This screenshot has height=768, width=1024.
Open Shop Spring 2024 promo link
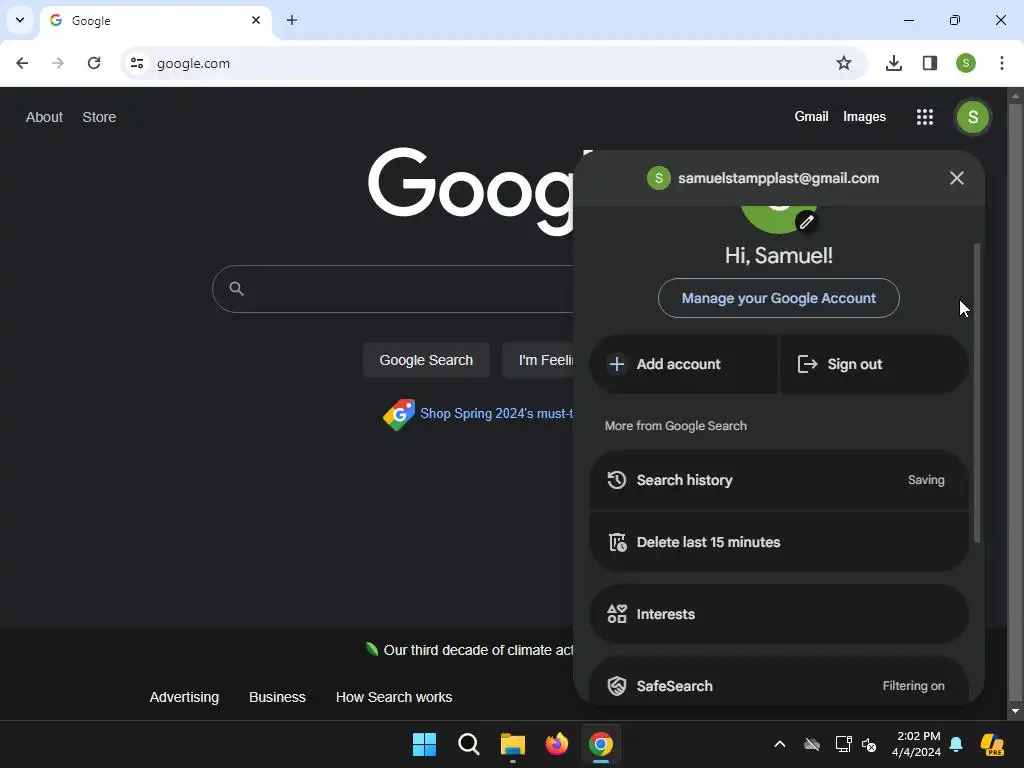[x=496, y=413]
